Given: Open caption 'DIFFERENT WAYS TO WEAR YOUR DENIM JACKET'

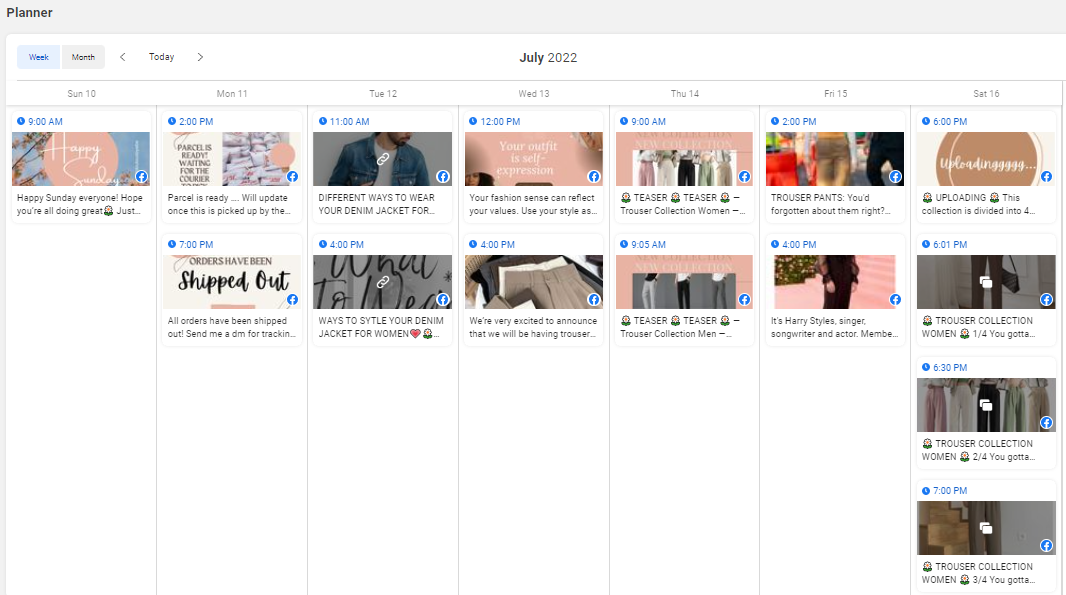Looking at the screenshot, I should 377,204.
